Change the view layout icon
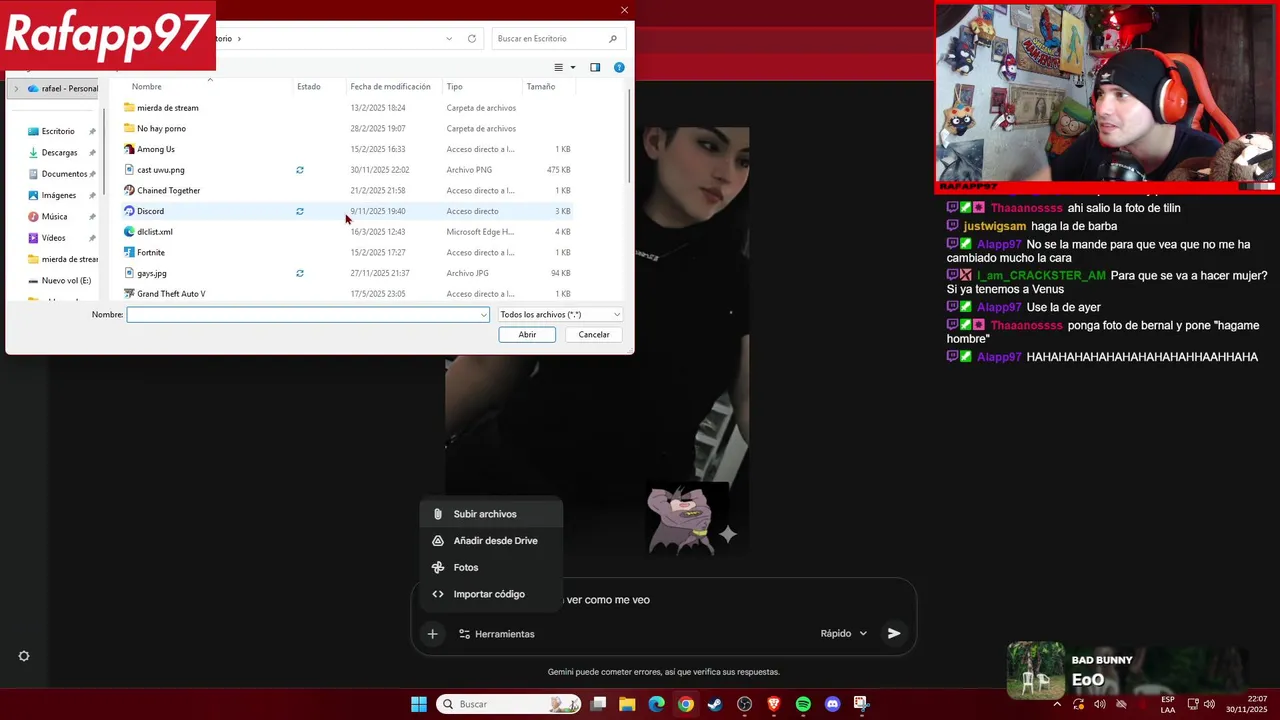1280x720 pixels. coord(559,67)
